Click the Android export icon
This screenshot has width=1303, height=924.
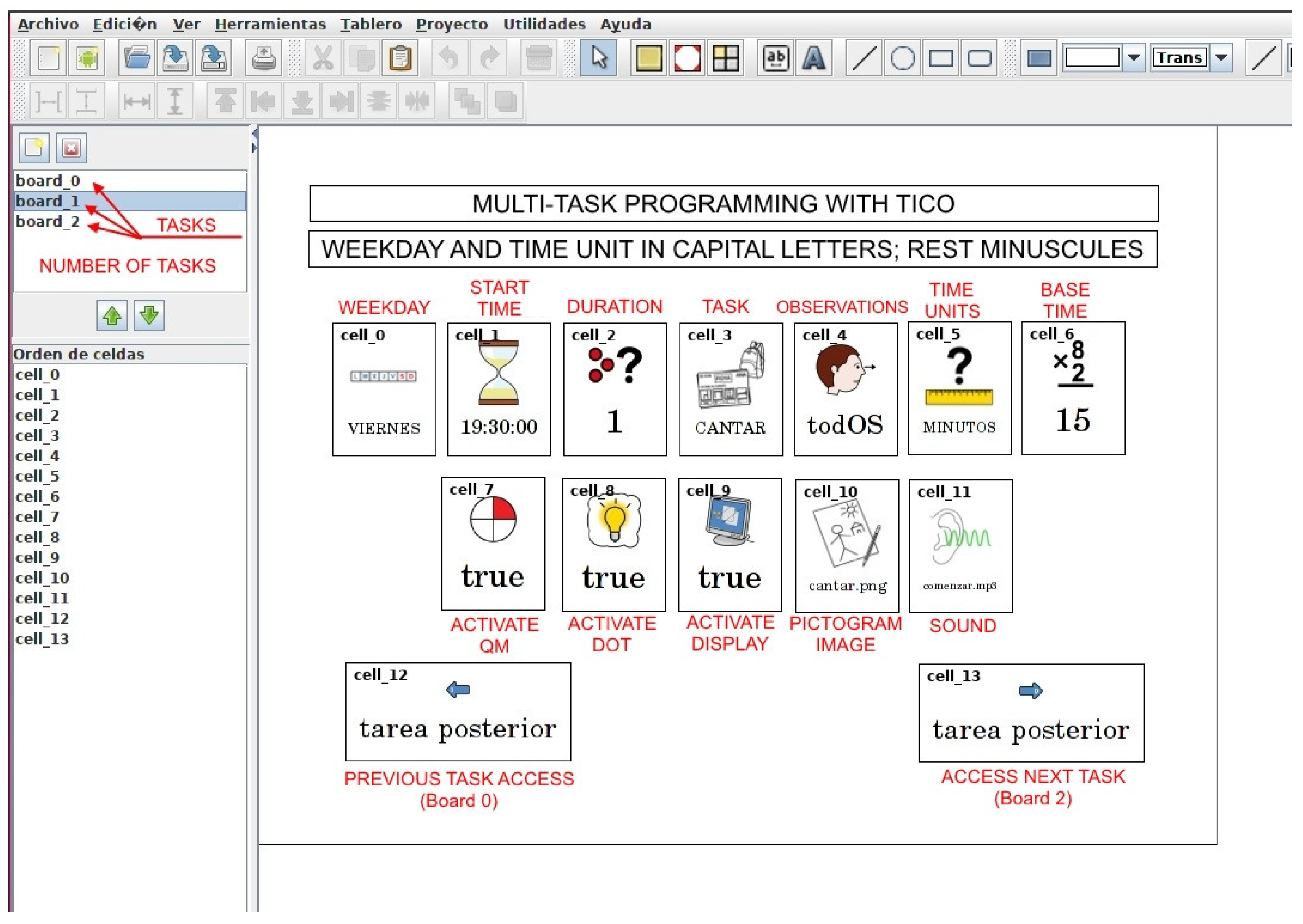click(87, 58)
